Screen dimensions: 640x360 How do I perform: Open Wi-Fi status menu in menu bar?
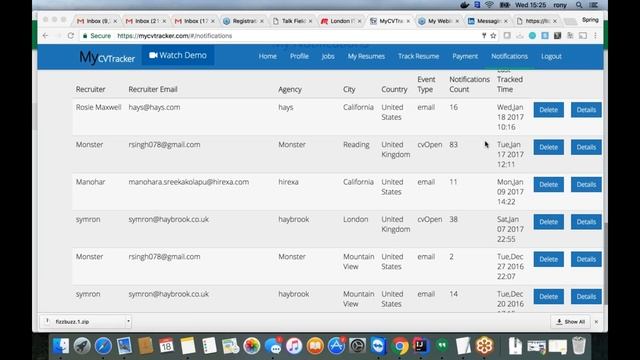click(489, 5)
